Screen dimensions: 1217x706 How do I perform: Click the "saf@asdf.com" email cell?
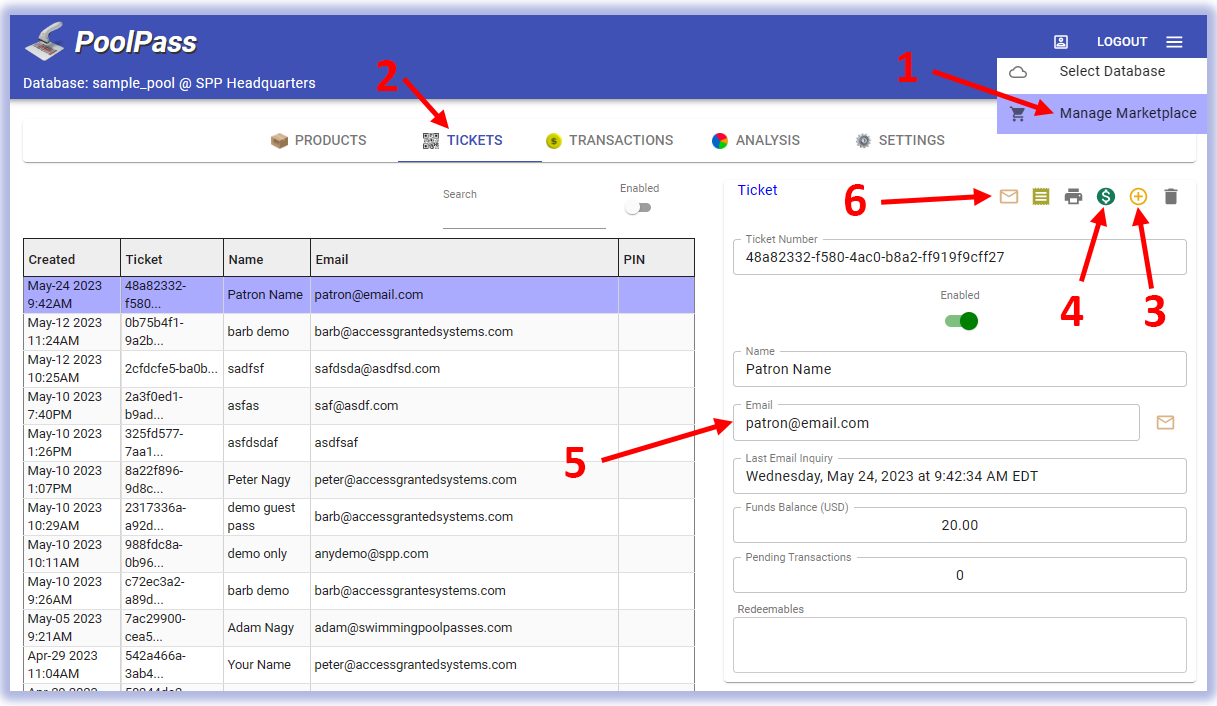pyautogui.click(x=464, y=406)
